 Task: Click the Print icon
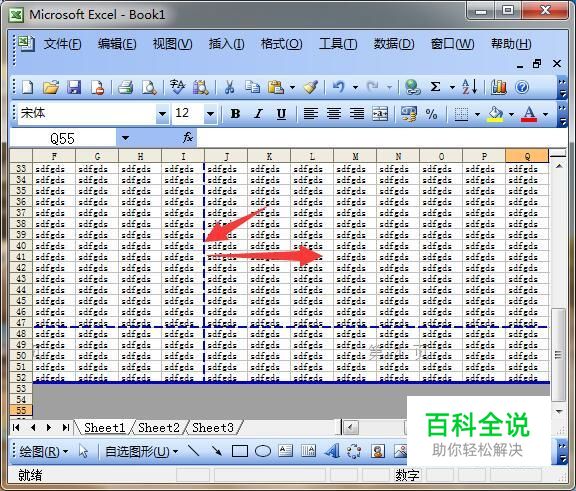(126, 87)
